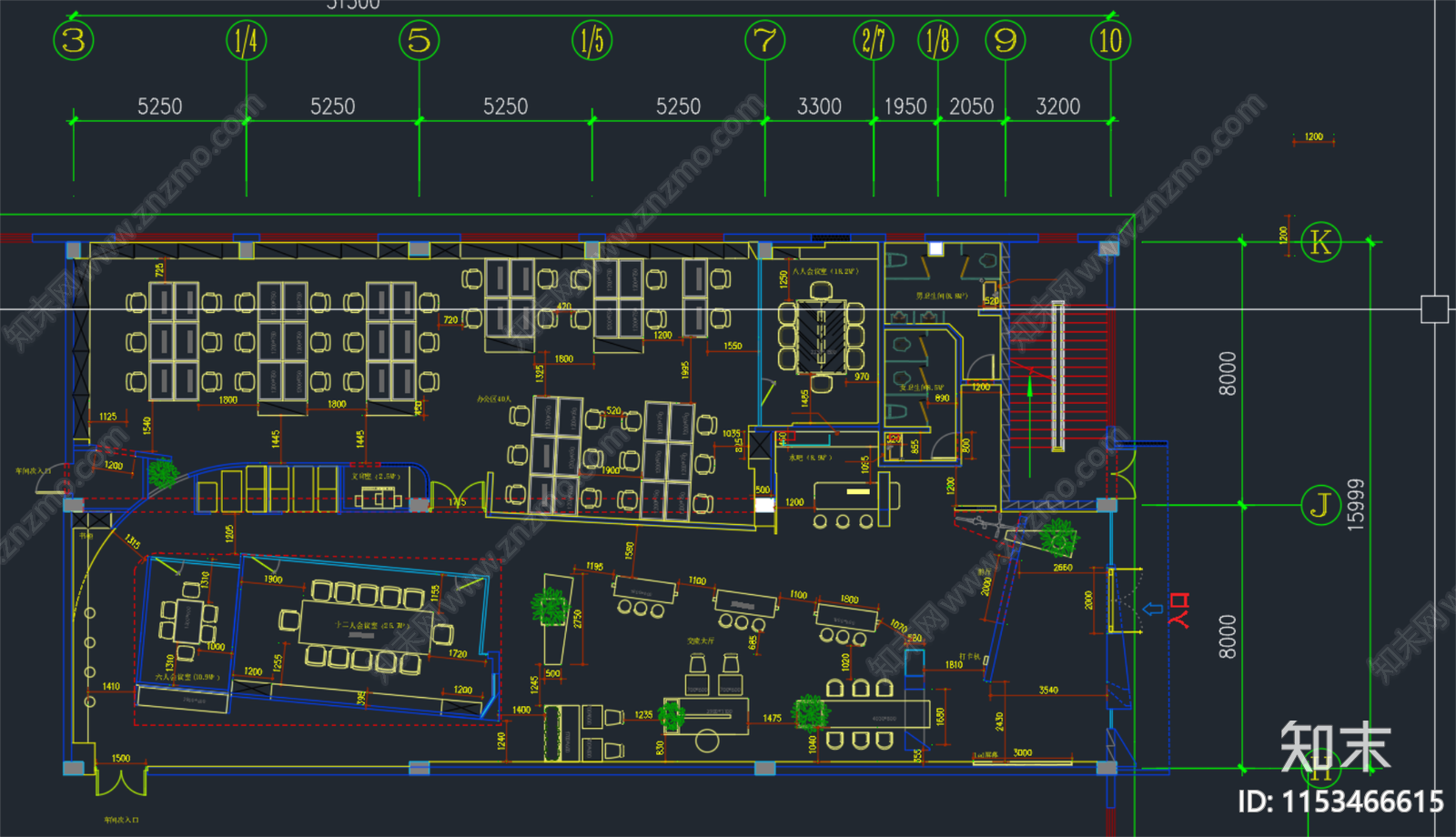The image size is (1456, 837).
Task: Select the 2050 dimension text
Action: pyautogui.click(x=972, y=106)
